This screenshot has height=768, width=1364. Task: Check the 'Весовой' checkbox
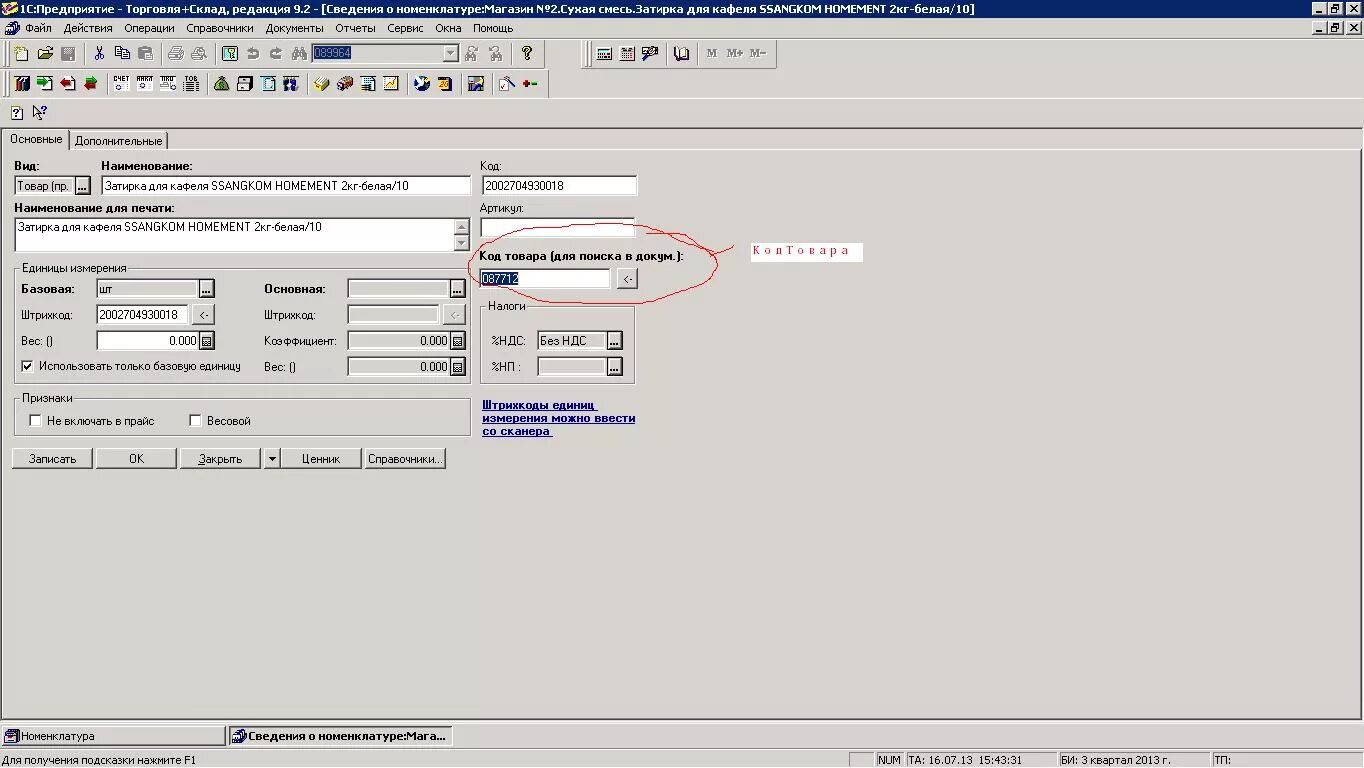(x=195, y=421)
